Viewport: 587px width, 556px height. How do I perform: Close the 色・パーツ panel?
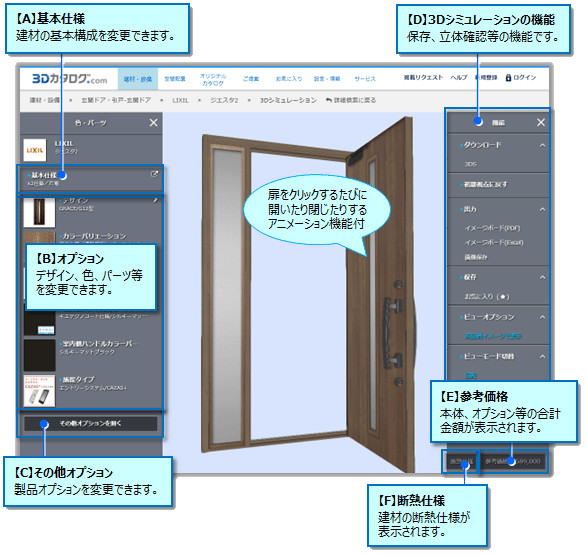coord(153,122)
